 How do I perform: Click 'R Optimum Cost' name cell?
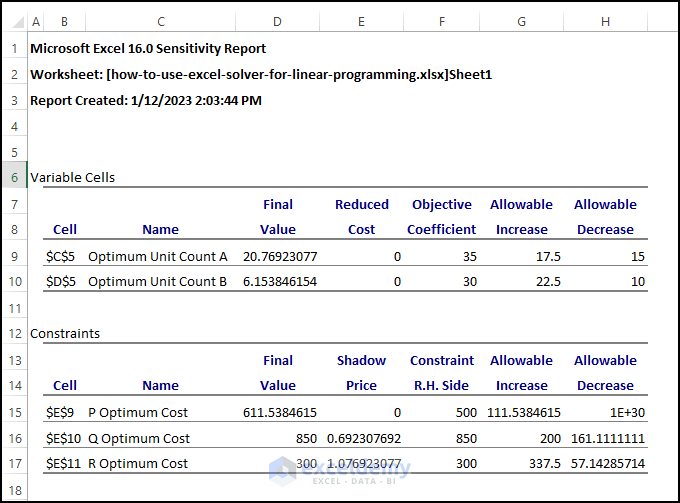138,464
